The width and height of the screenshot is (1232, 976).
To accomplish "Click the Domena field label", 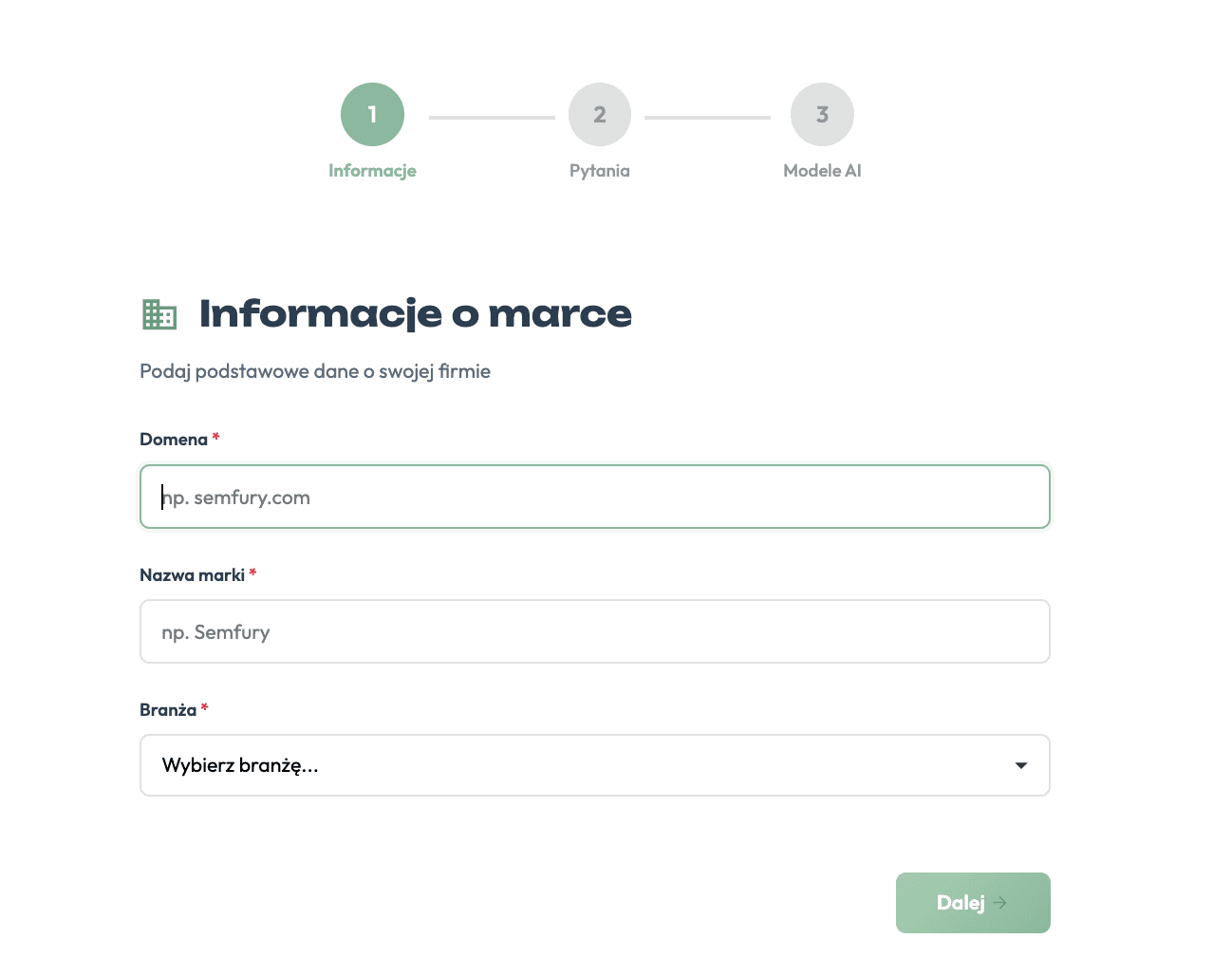I will (174, 440).
